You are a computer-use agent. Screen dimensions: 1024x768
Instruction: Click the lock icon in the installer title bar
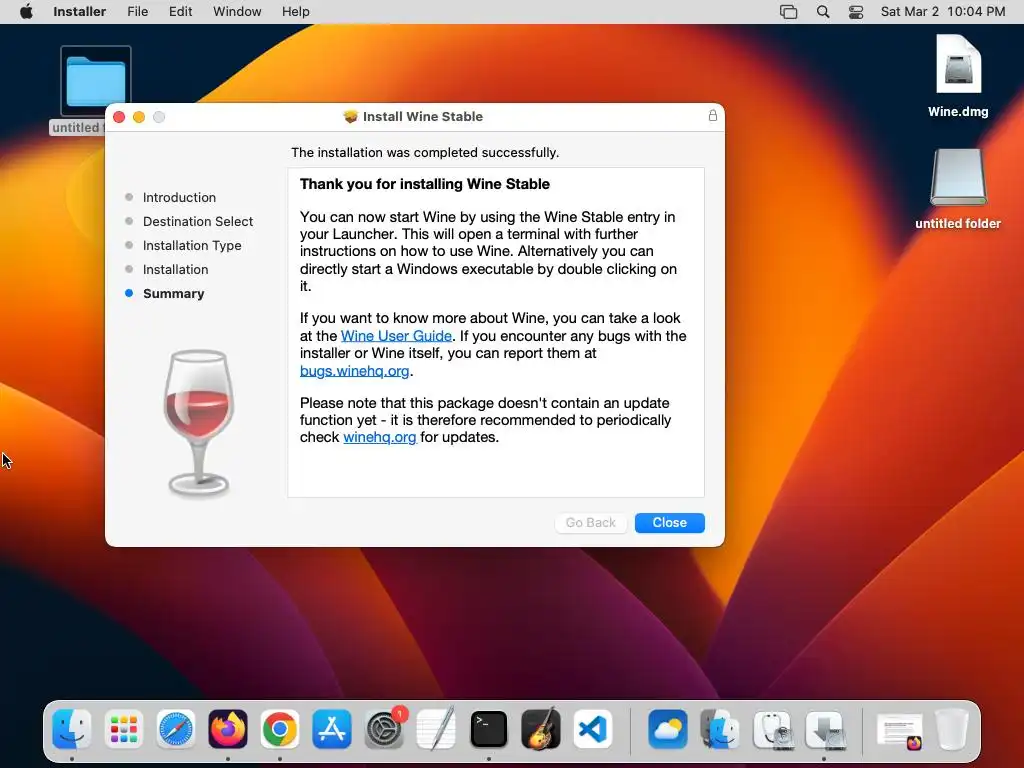click(x=712, y=116)
